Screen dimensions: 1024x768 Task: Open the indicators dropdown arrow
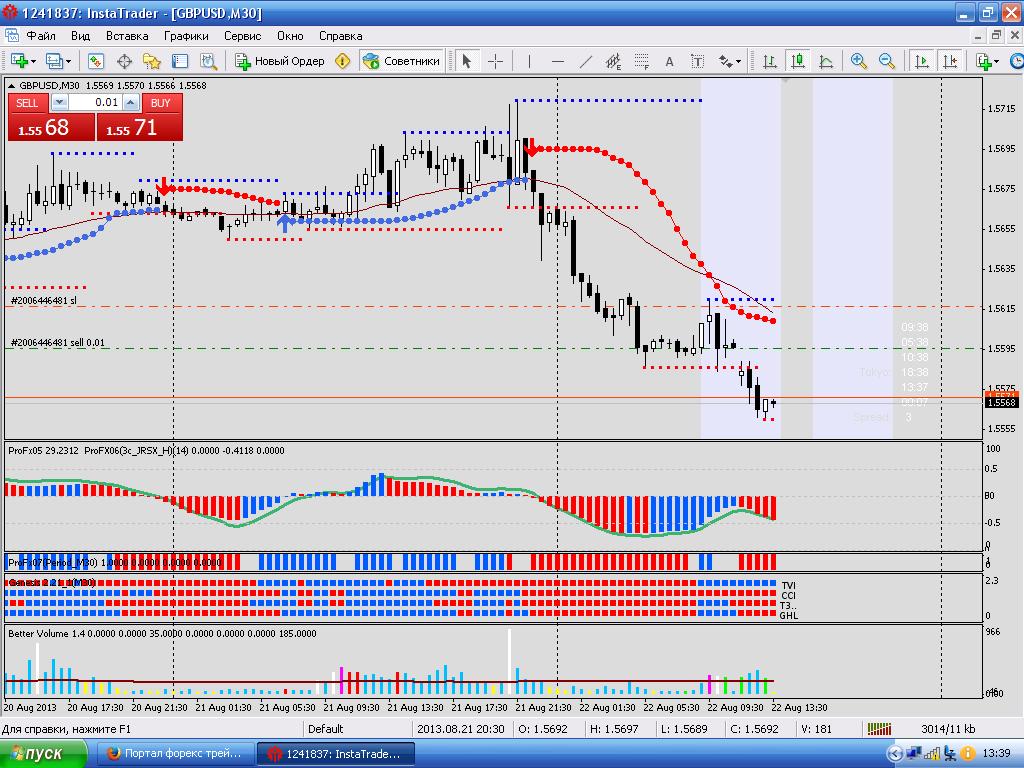pyautogui.click(x=997, y=62)
